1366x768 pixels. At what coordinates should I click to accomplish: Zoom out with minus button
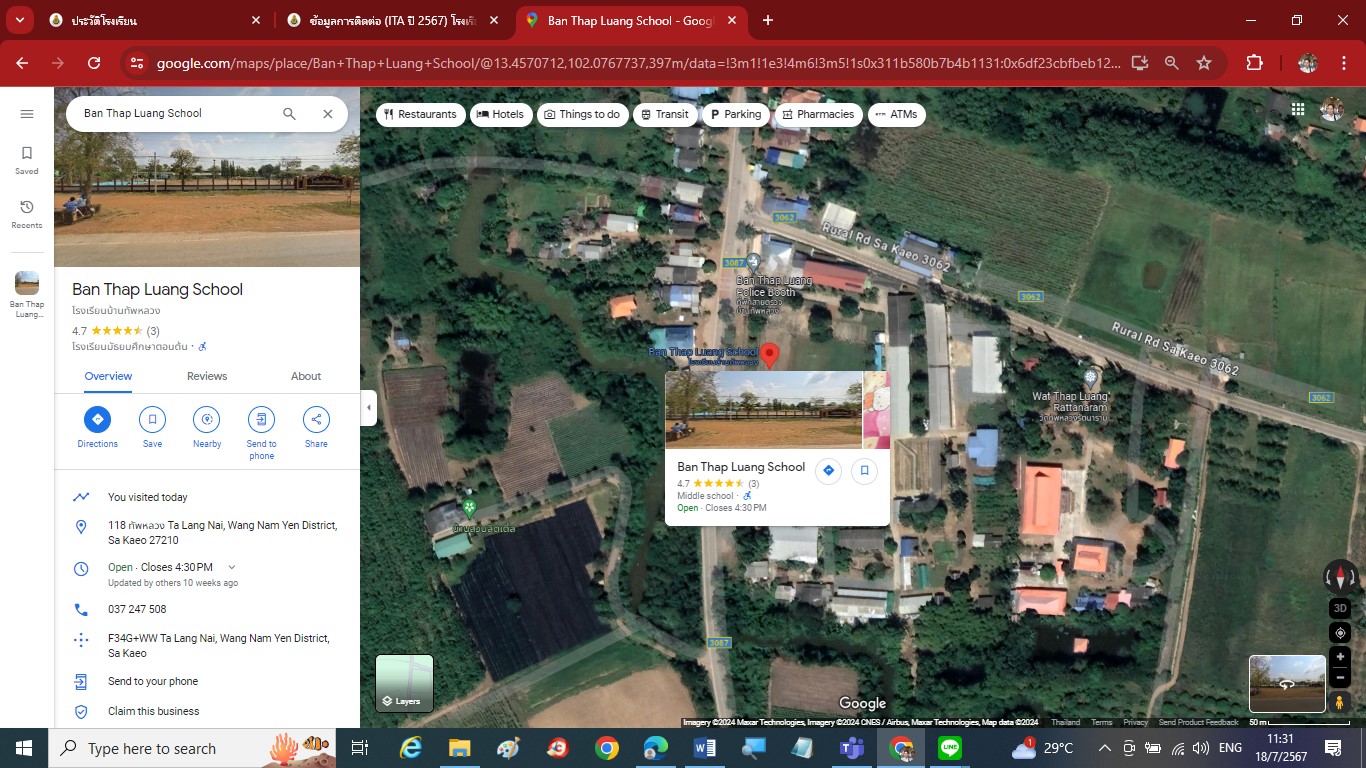point(1340,678)
